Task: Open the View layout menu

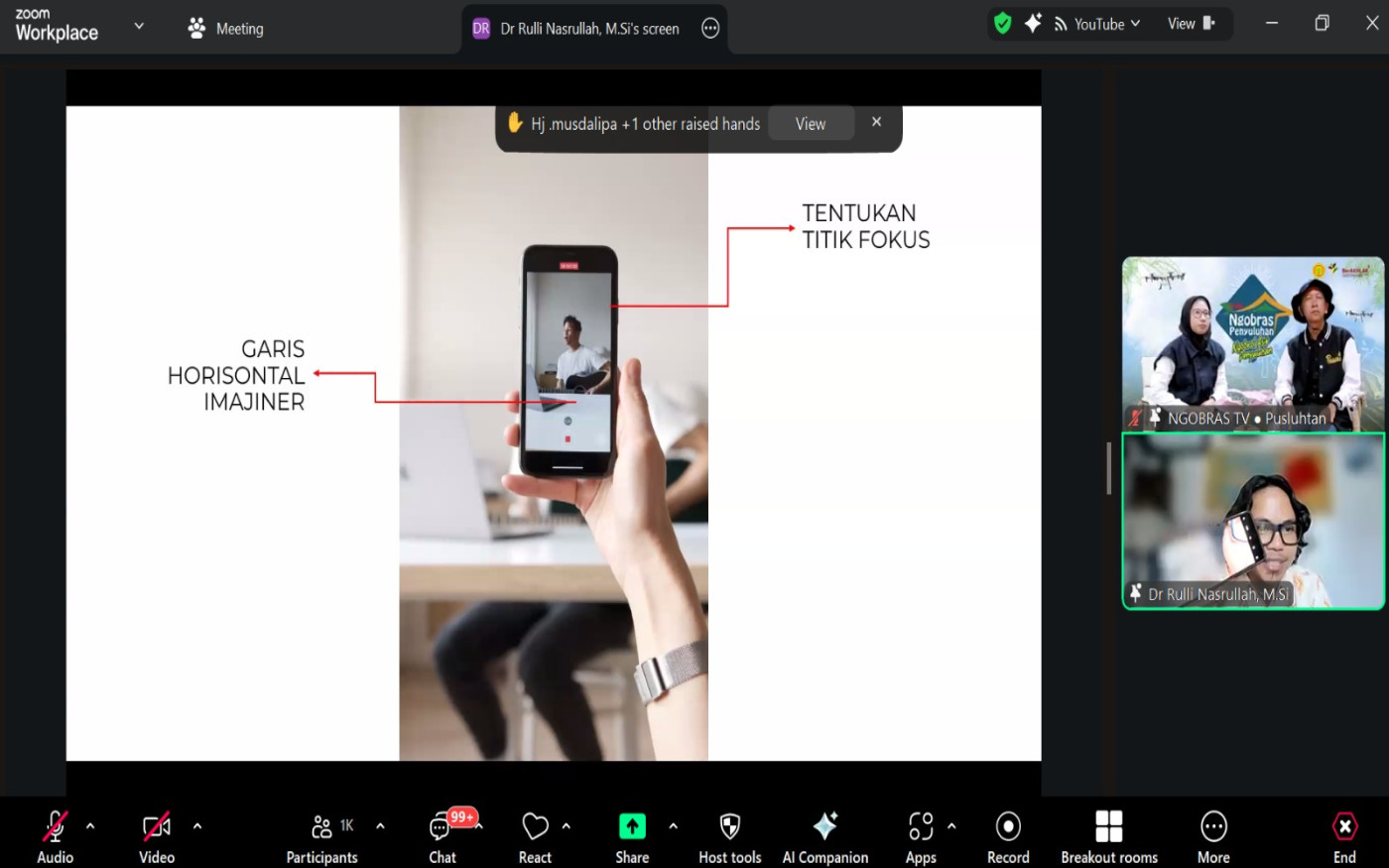Action: tap(1191, 24)
